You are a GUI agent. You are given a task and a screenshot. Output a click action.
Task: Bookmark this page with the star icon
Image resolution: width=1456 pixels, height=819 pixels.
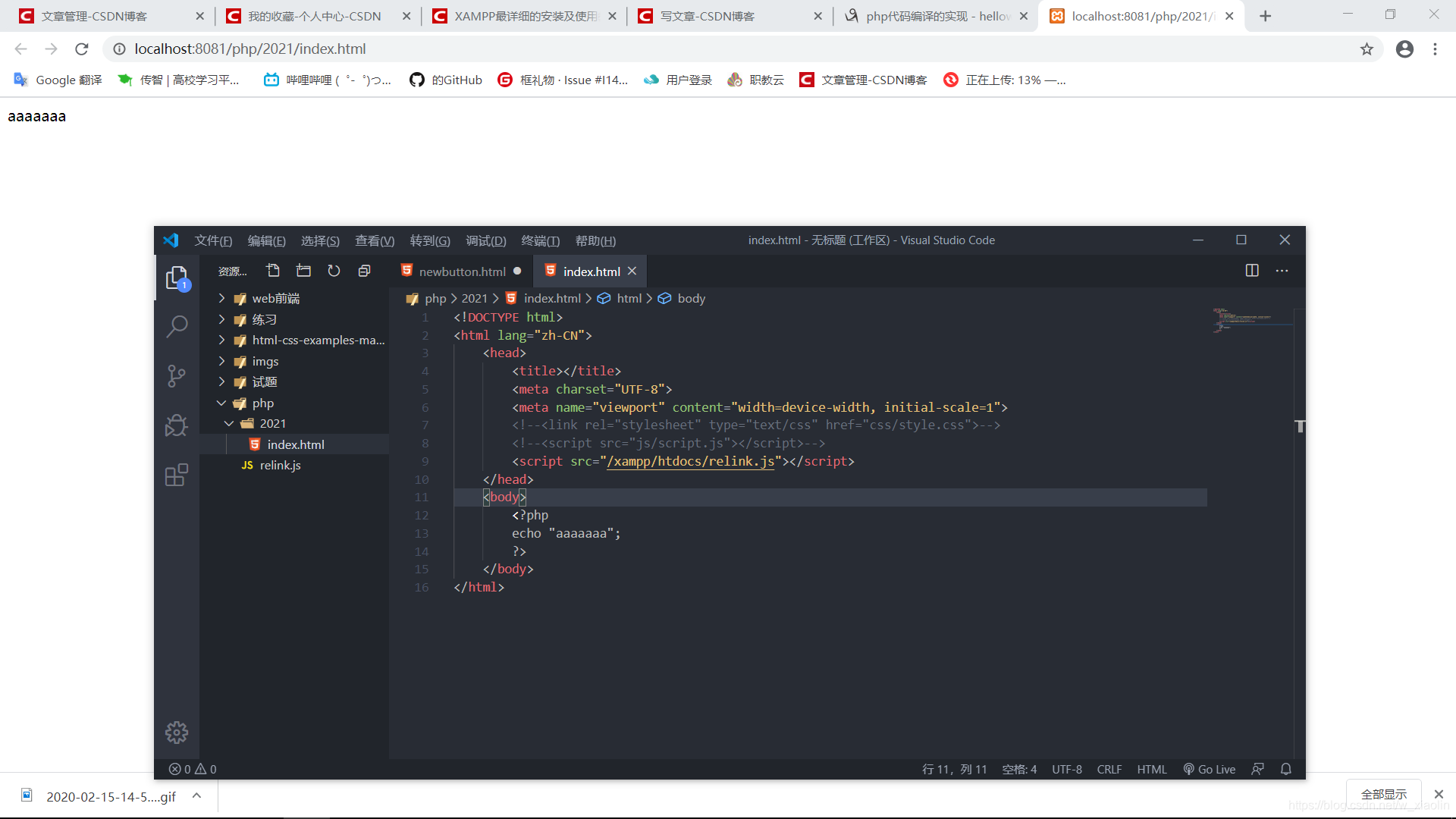1367,49
